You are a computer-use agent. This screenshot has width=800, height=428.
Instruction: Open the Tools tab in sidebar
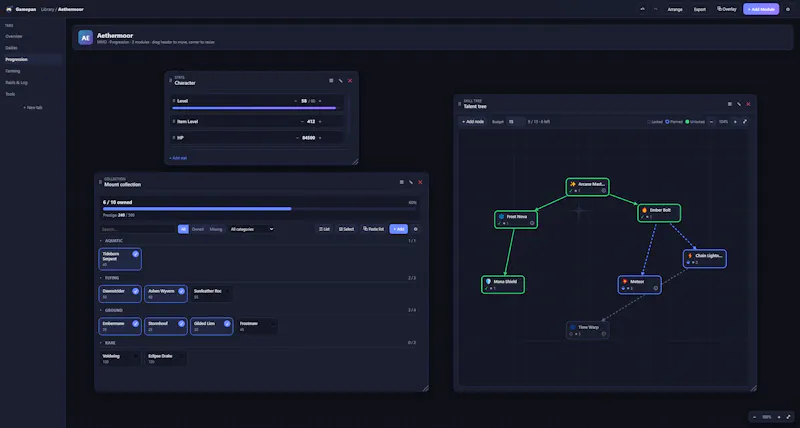tap(32, 94)
